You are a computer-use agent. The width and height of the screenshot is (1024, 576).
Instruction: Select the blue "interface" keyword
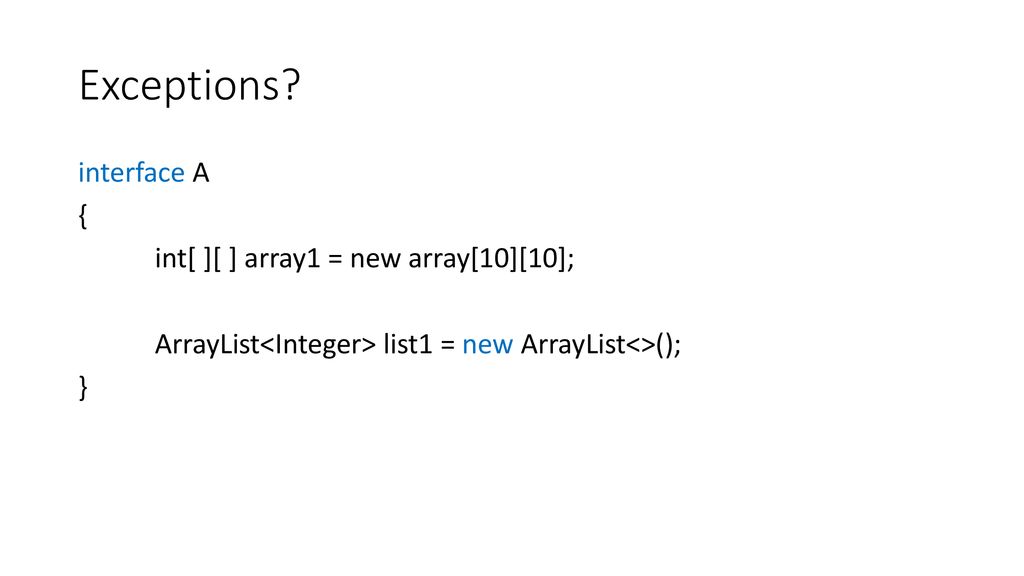click(131, 173)
